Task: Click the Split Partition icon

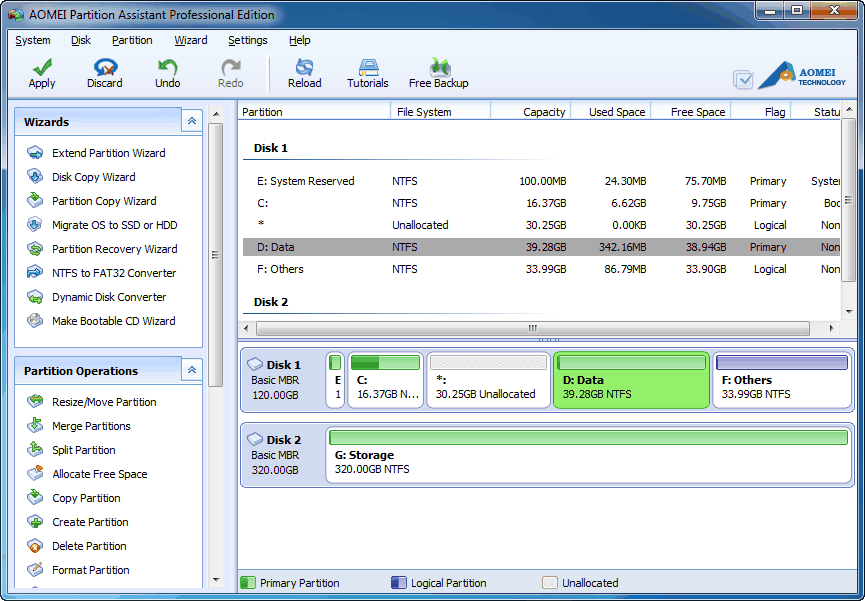Action: [x=35, y=450]
